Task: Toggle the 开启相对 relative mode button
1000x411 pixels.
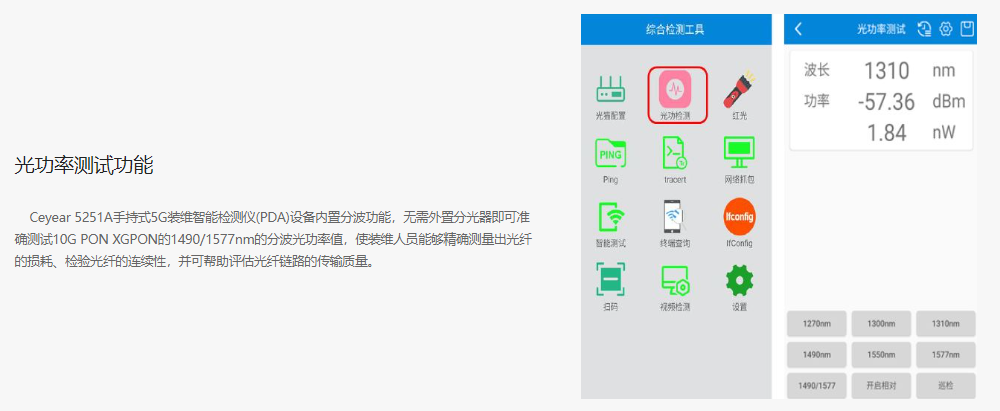Action: pyautogui.click(x=881, y=385)
